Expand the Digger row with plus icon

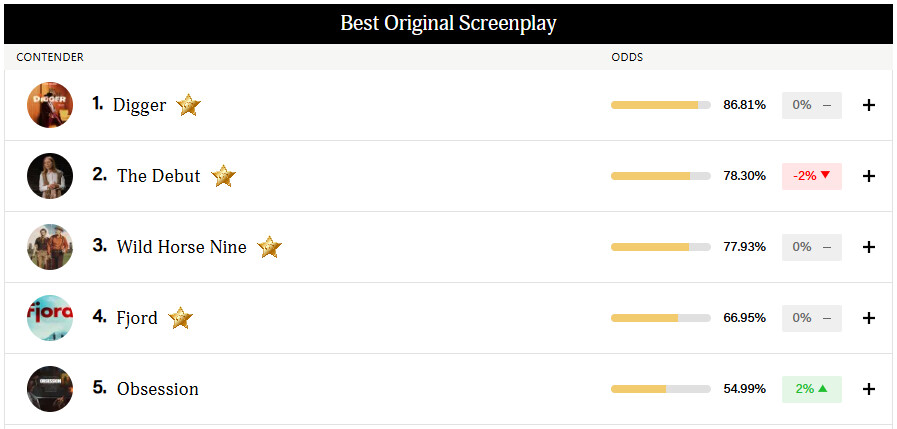868,105
